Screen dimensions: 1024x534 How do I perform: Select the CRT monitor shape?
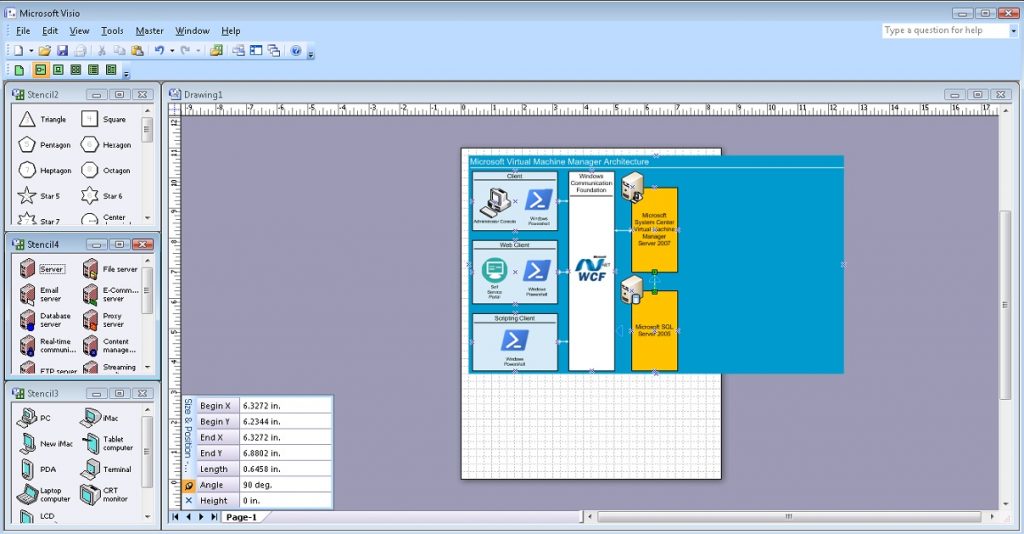[104, 495]
